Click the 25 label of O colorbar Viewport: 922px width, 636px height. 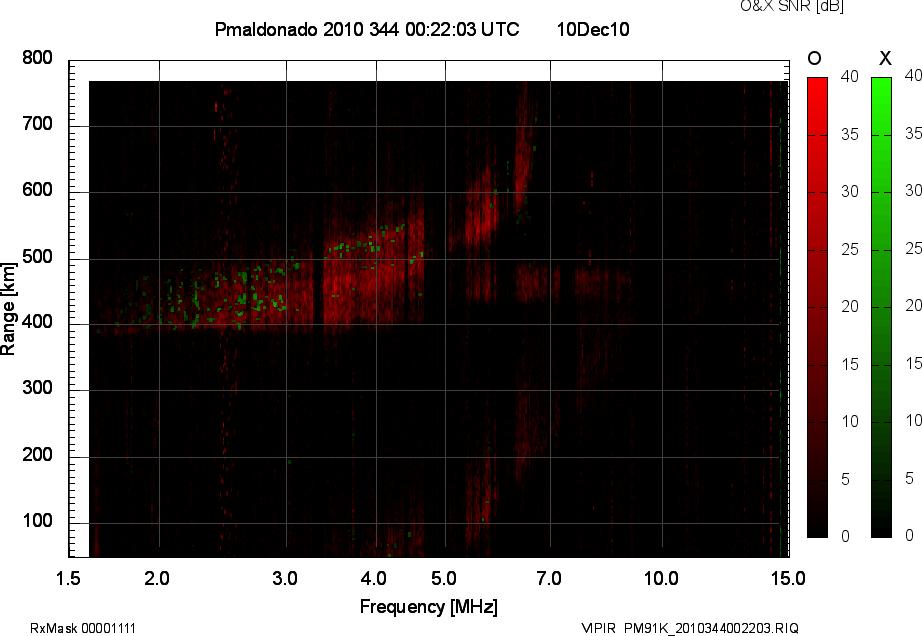point(850,249)
